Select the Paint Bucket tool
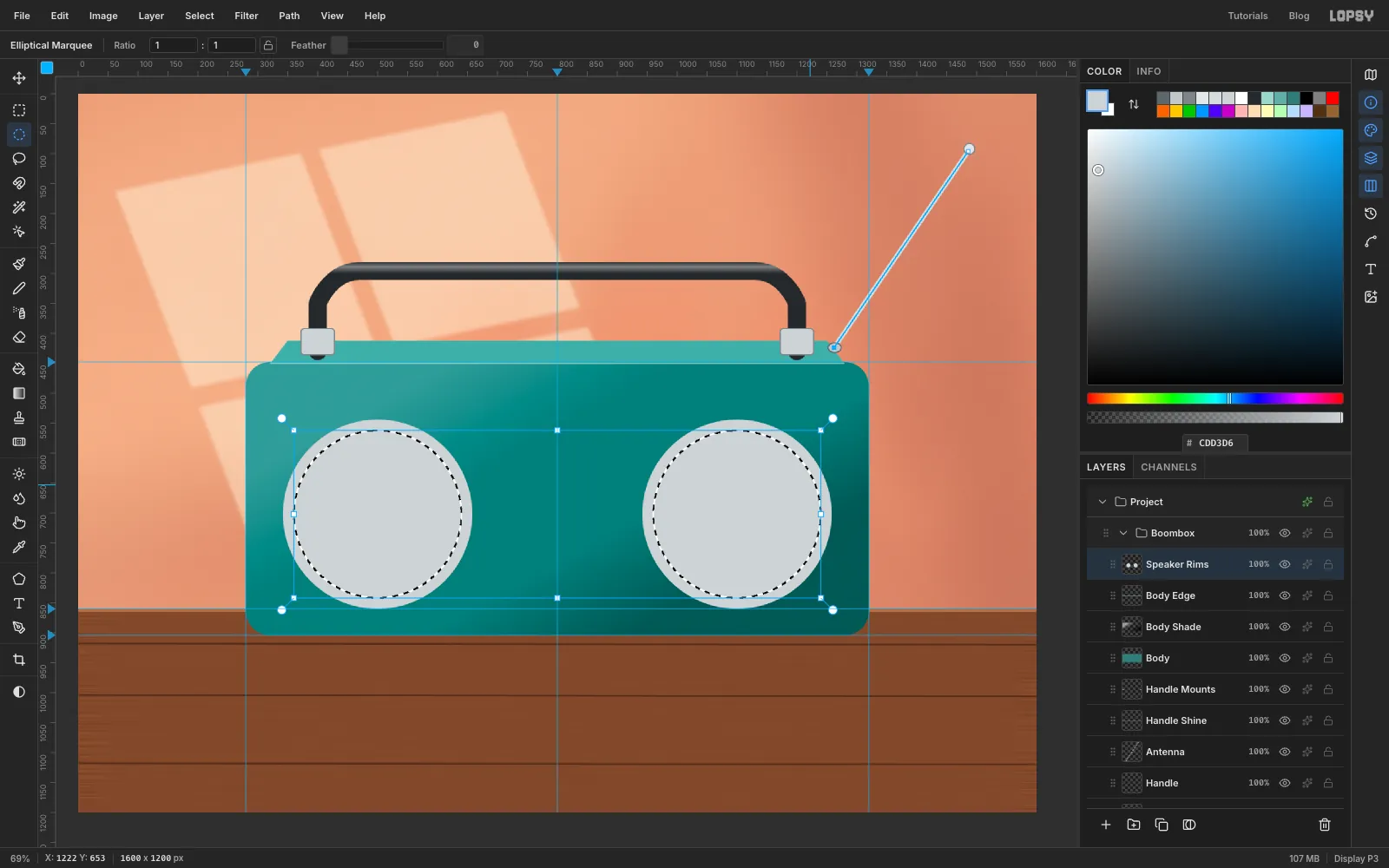Viewport: 1389px width, 868px height. (19, 369)
